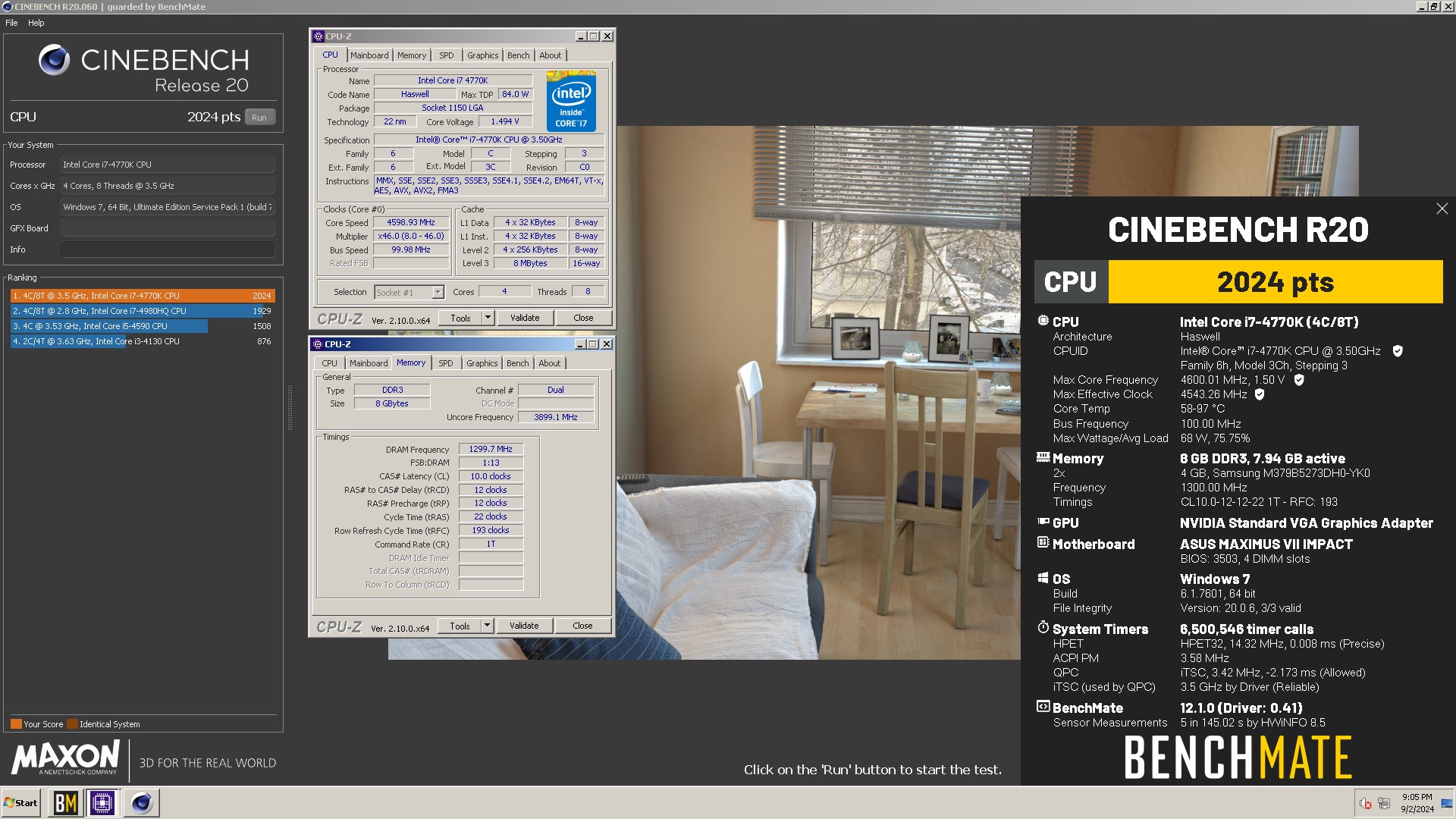The image size is (1456, 819).
Task: Click Validate button in top CPU-Z
Action: click(x=525, y=318)
